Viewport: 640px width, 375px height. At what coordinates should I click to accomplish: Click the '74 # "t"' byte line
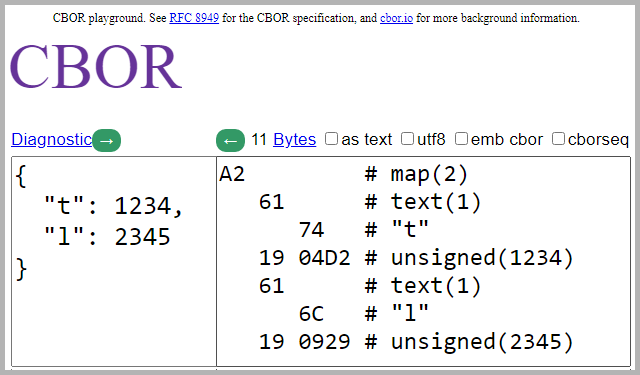(x=364, y=229)
